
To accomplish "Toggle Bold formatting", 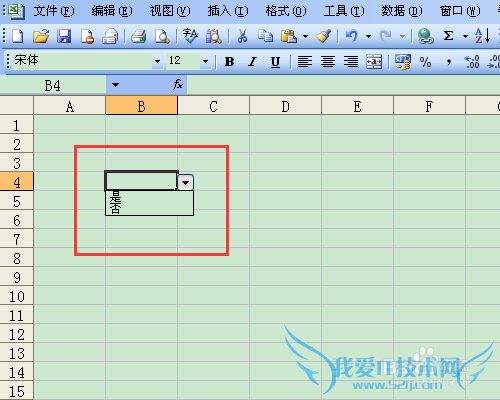I will pyautogui.click(x=229, y=62).
